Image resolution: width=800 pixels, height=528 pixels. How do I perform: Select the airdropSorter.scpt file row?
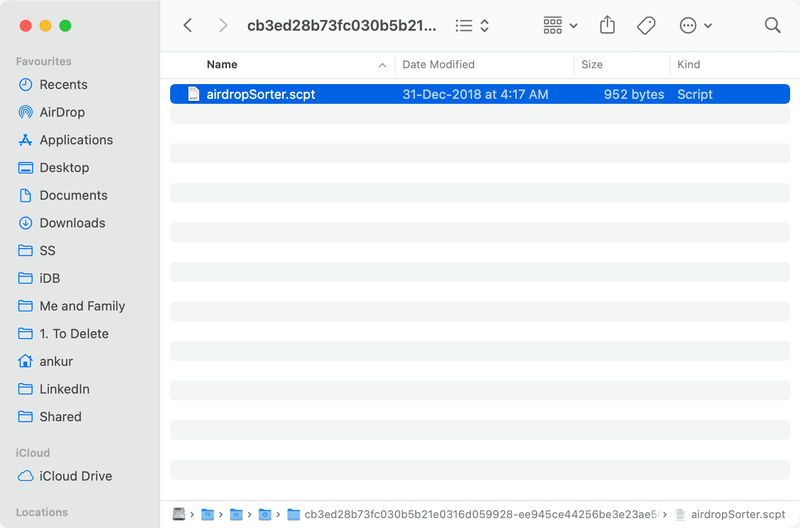tap(480, 94)
